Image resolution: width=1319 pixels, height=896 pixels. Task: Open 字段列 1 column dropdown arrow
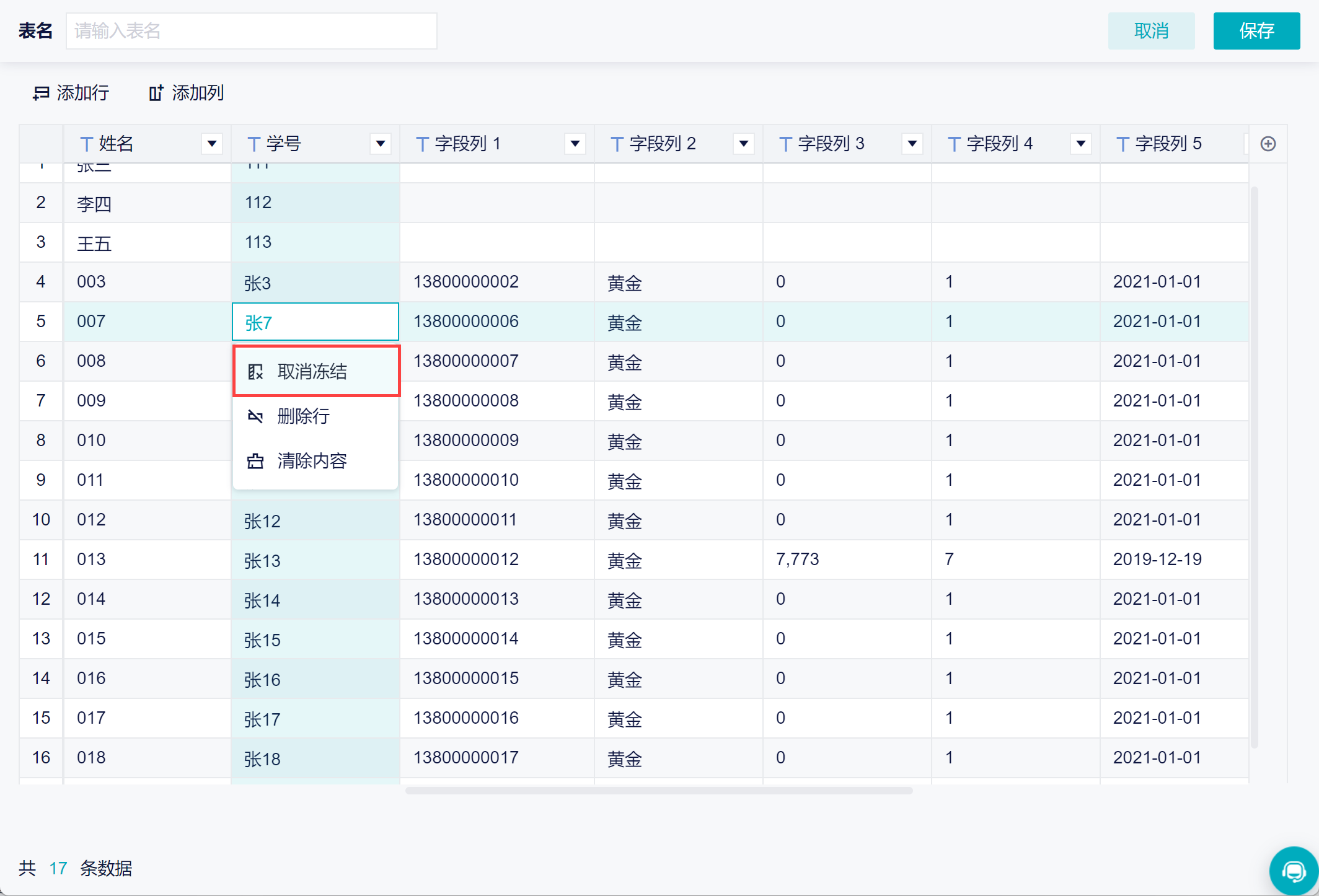[x=575, y=144]
